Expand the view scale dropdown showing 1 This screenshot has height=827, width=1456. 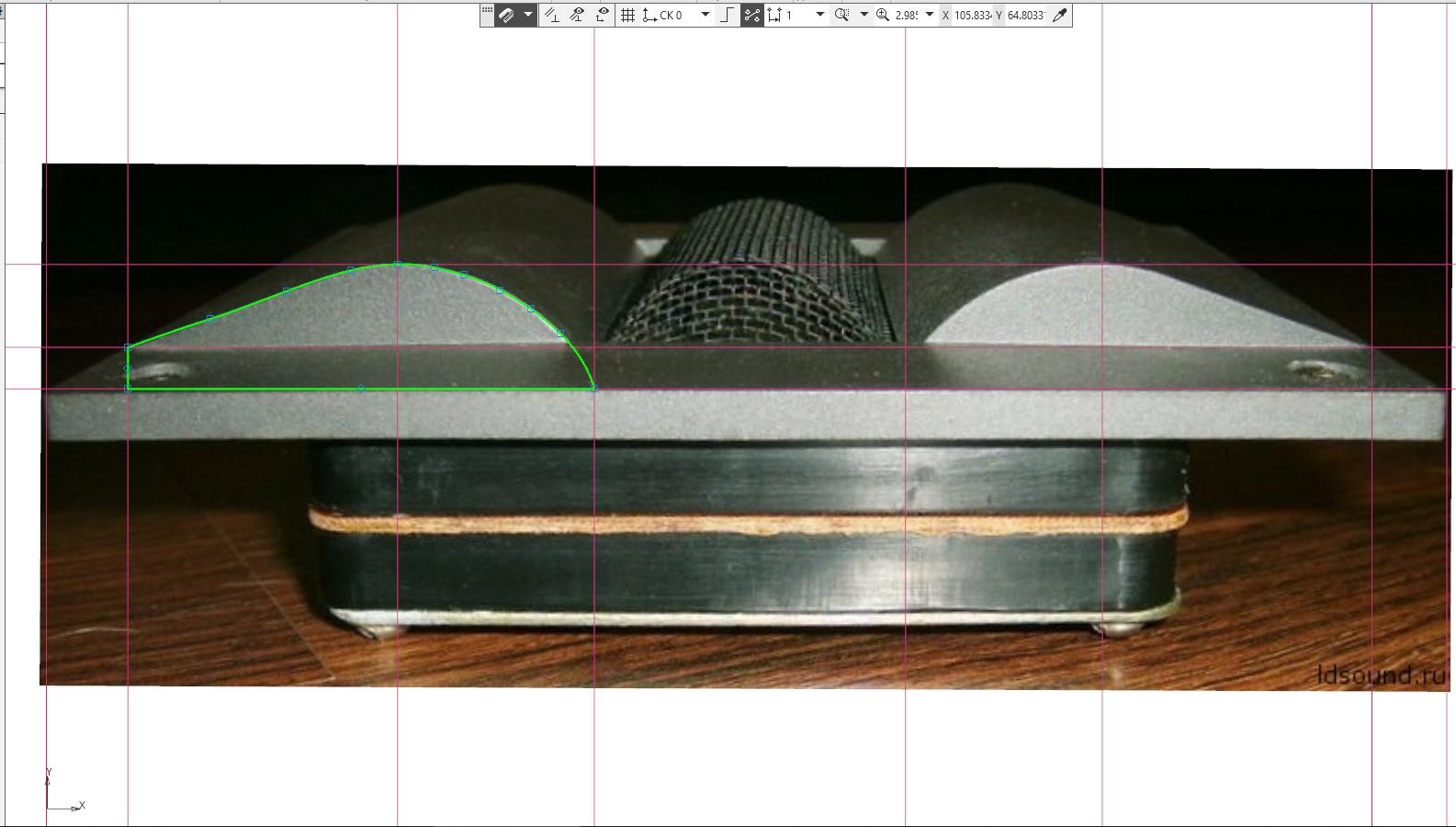coord(820,15)
